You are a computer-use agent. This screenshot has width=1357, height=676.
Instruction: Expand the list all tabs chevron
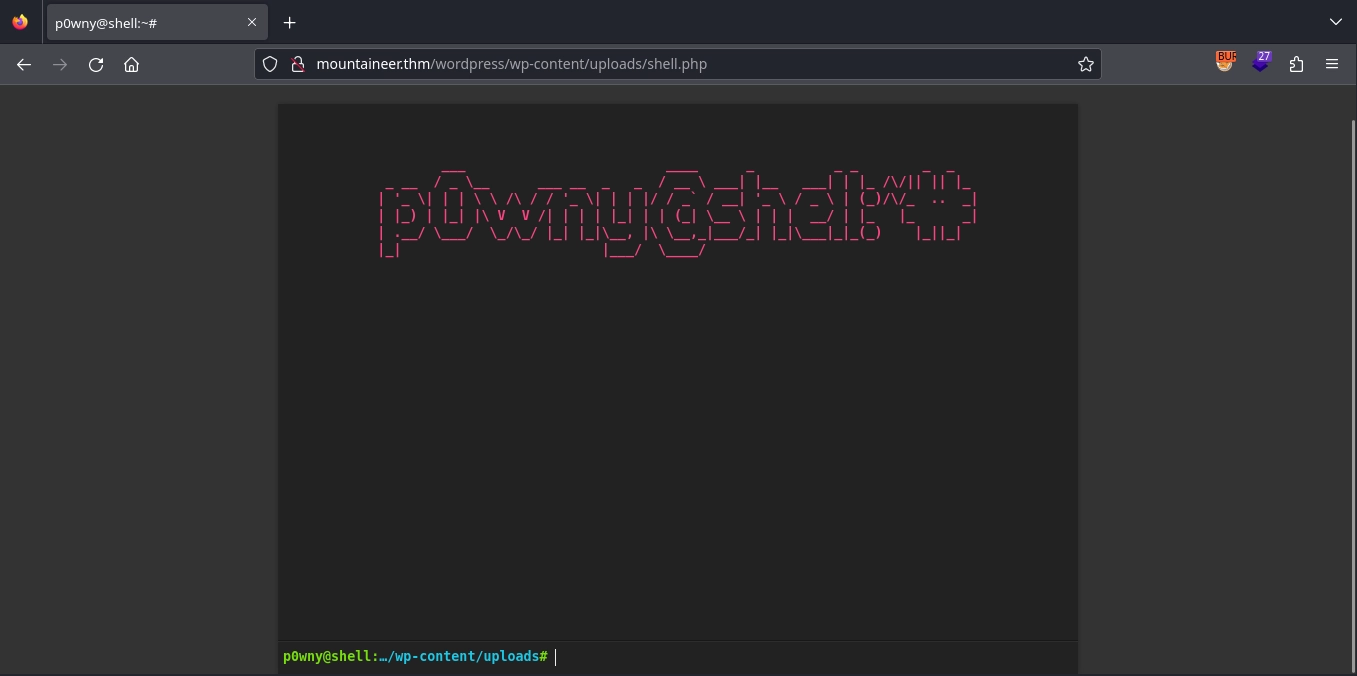pos(1336,22)
